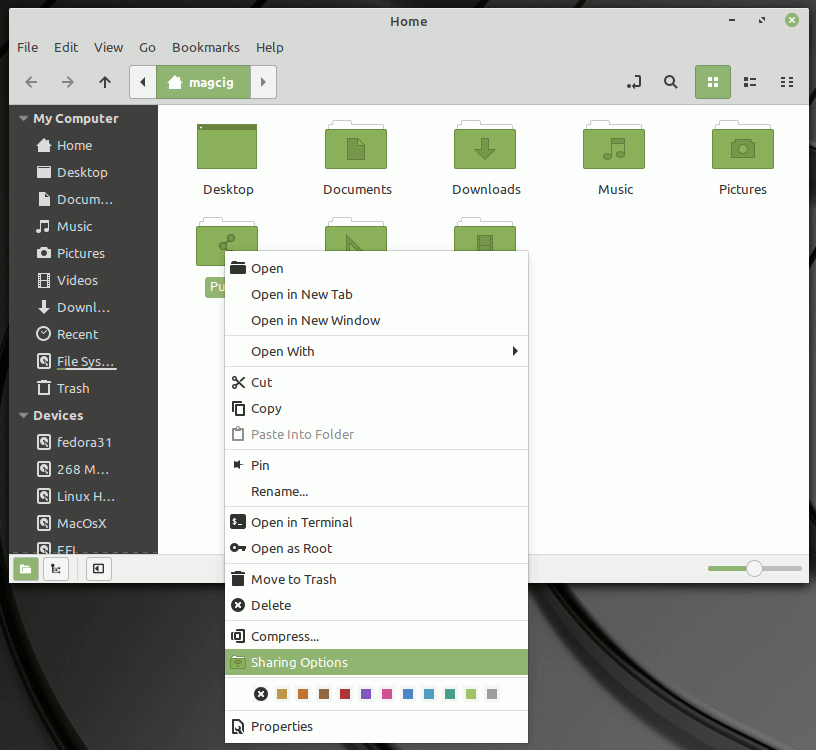Pick the pink folder color swatch
The width and height of the screenshot is (816, 750).
387,694
